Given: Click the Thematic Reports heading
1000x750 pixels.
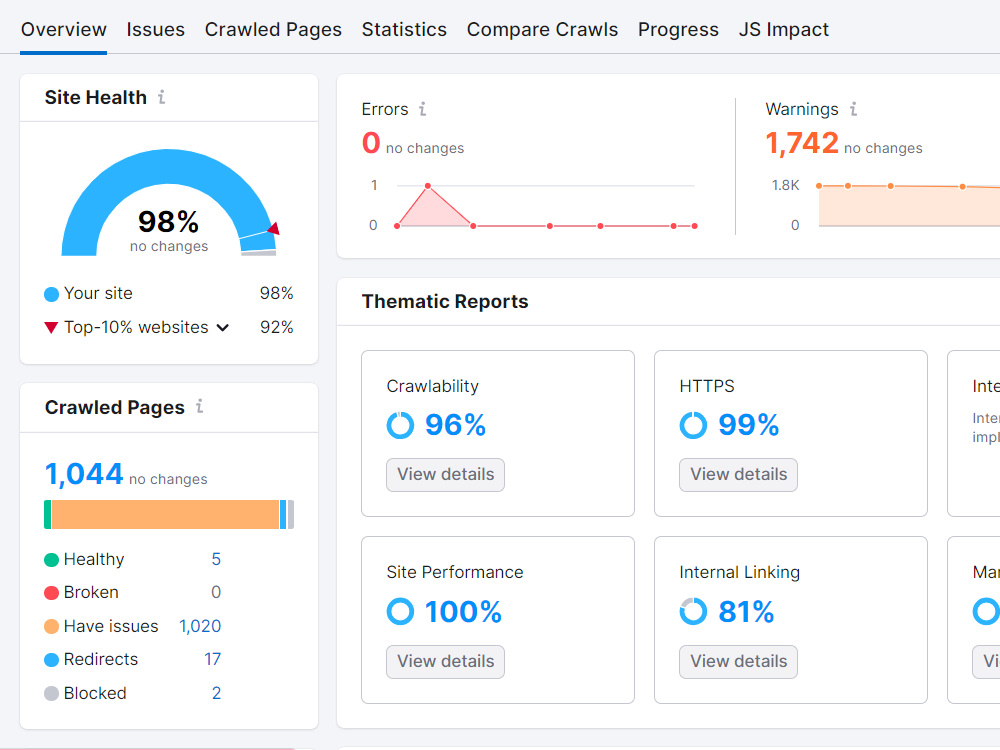Looking at the screenshot, I should (445, 301).
